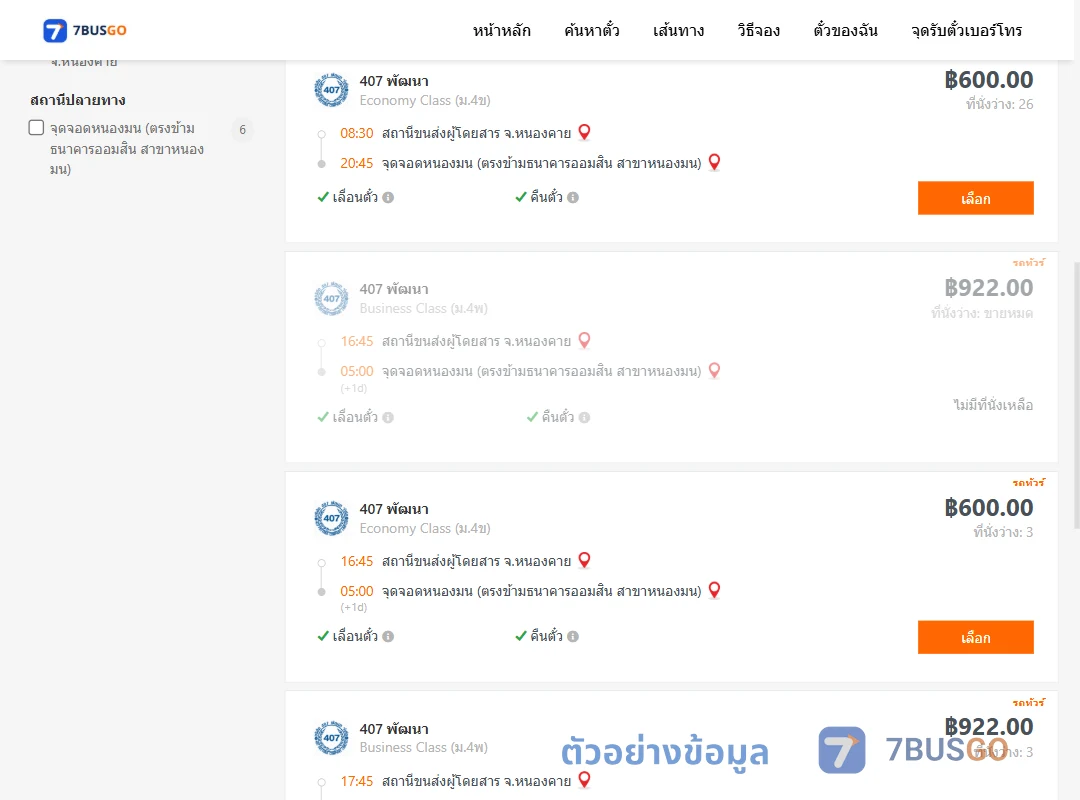Tick the จุดจอดหนองมน destination station checkbox
This screenshot has width=1080, height=800.
37,127
